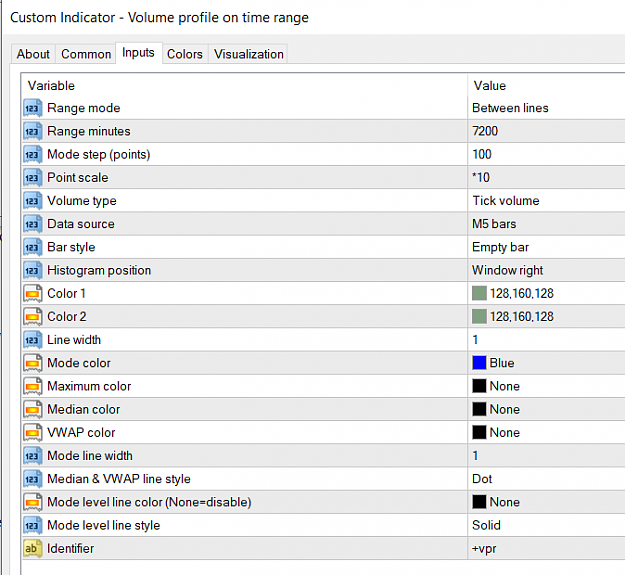Click the blue Mode color swatch
This screenshot has height=575, width=625.
pos(479,363)
